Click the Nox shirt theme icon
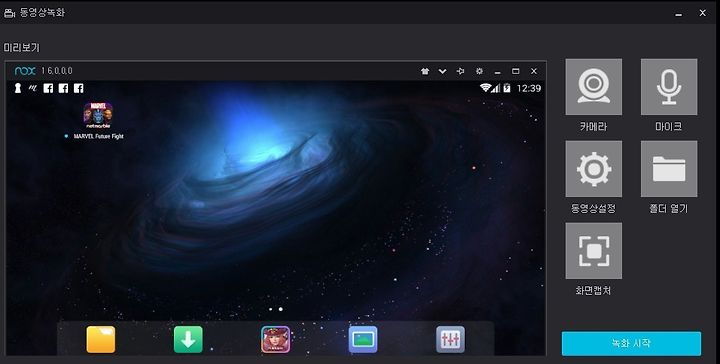The width and height of the screenshot is (720, 364). (x=425, y=71)
